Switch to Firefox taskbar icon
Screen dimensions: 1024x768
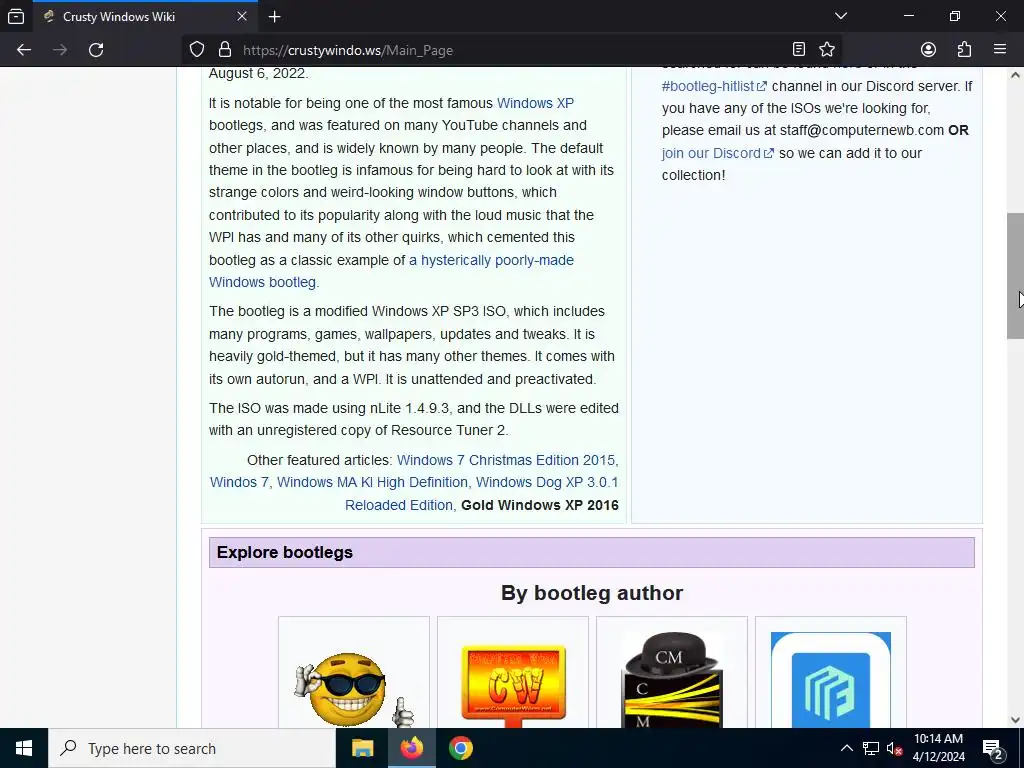pos(411,748)
